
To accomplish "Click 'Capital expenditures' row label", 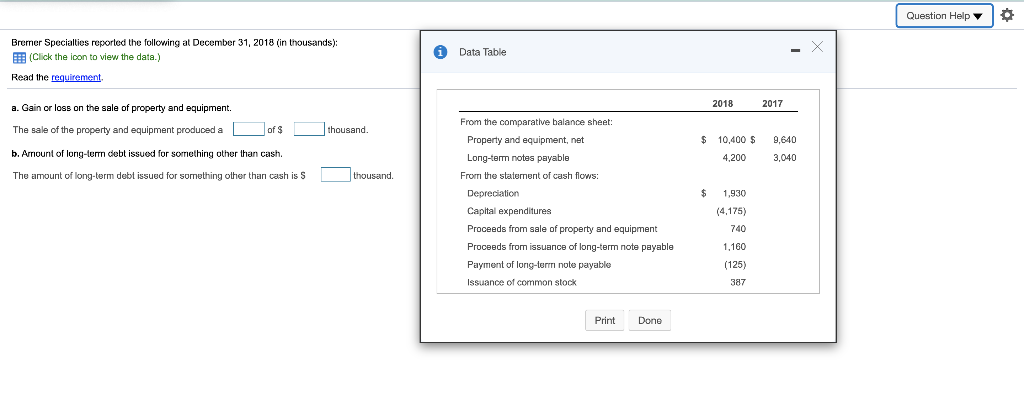I will click(509, 211).
